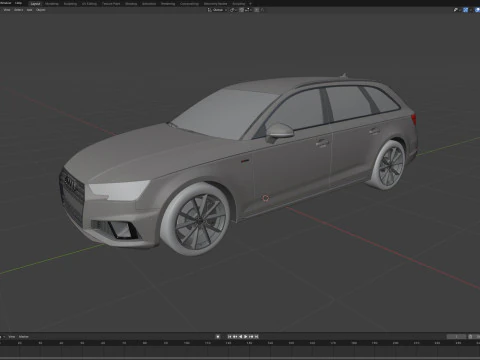Jump to the next keyframe
480x360 pixels.
[x=251, y=337]
